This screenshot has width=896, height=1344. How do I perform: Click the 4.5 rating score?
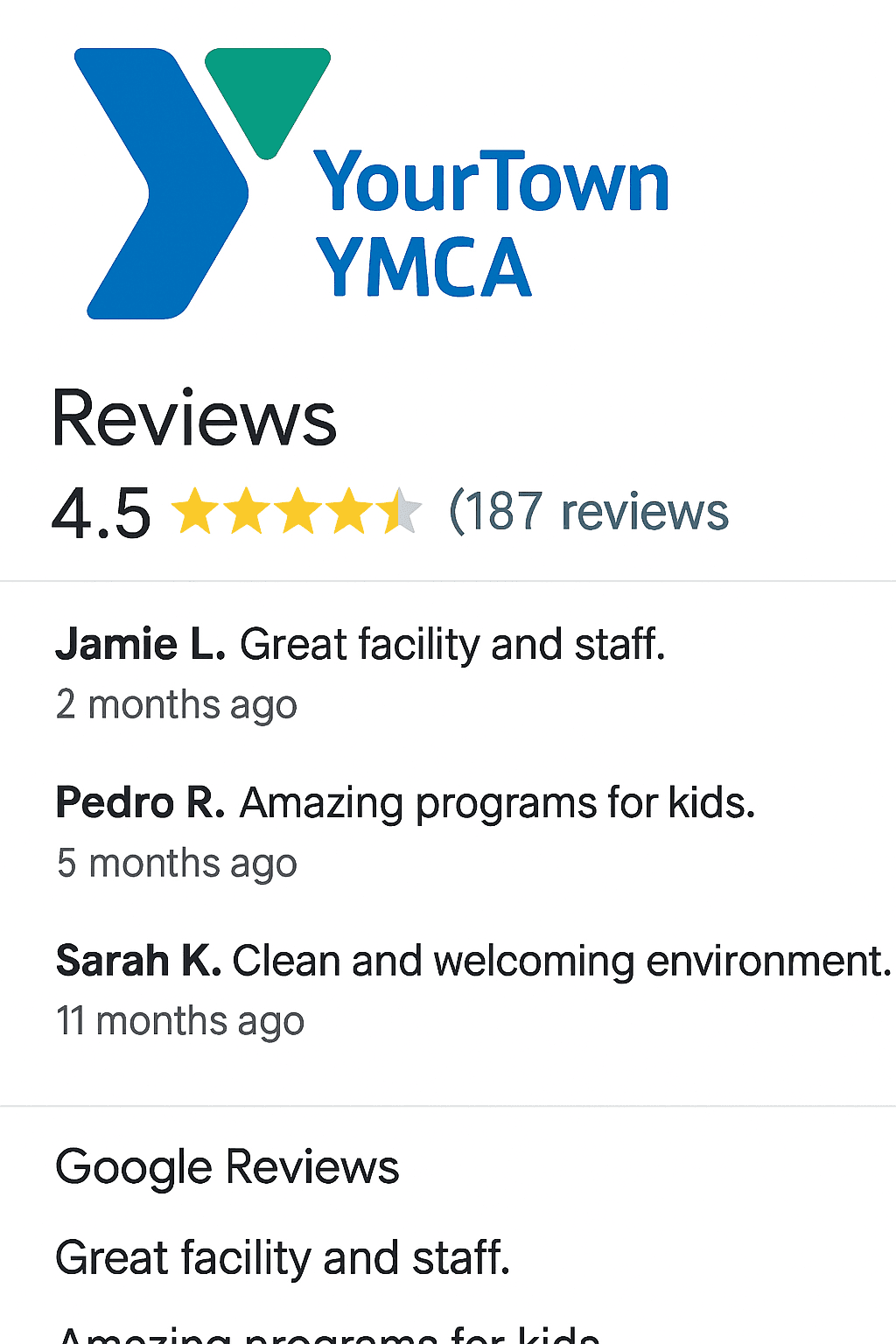coord(101,514)
